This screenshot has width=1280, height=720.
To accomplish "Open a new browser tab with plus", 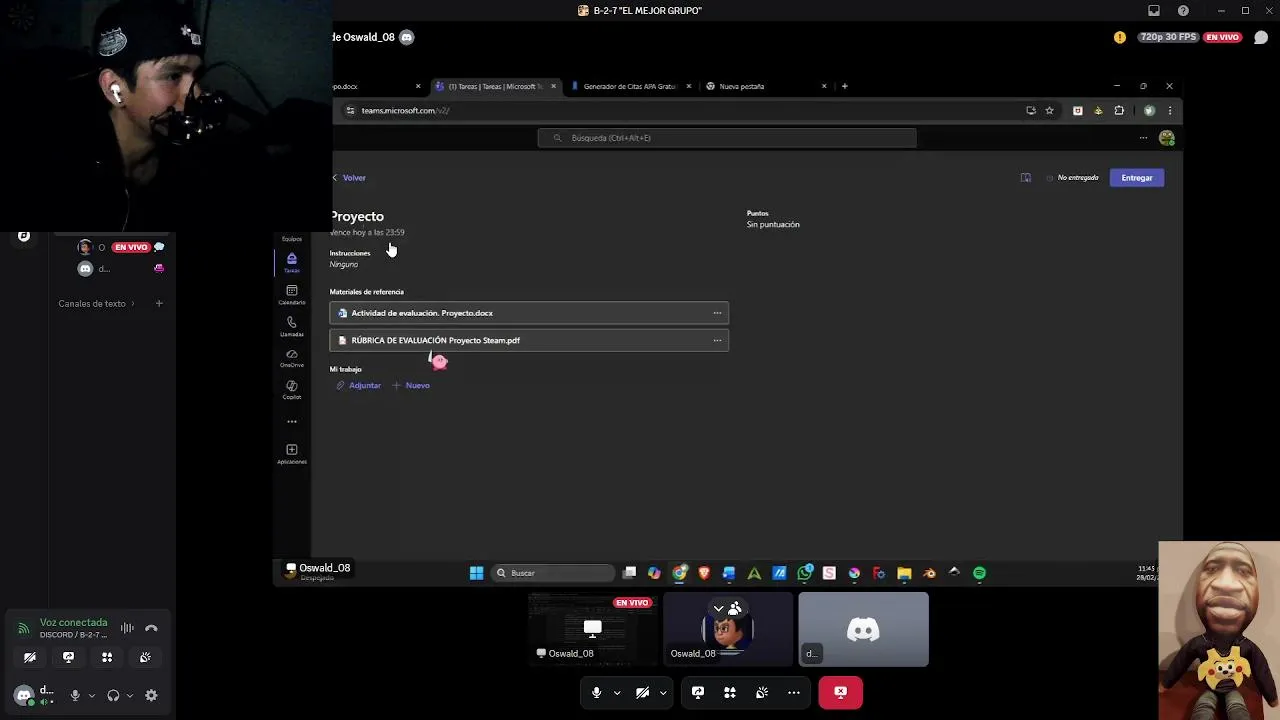I will pyautogui.click(x=844, y=86).
